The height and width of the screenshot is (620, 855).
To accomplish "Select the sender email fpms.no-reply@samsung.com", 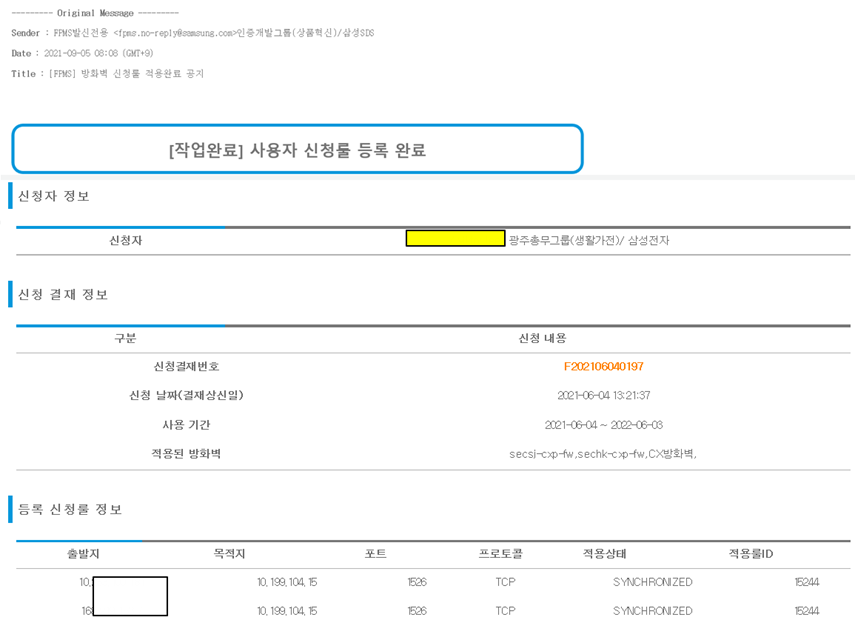I will (x=175, y=33).
